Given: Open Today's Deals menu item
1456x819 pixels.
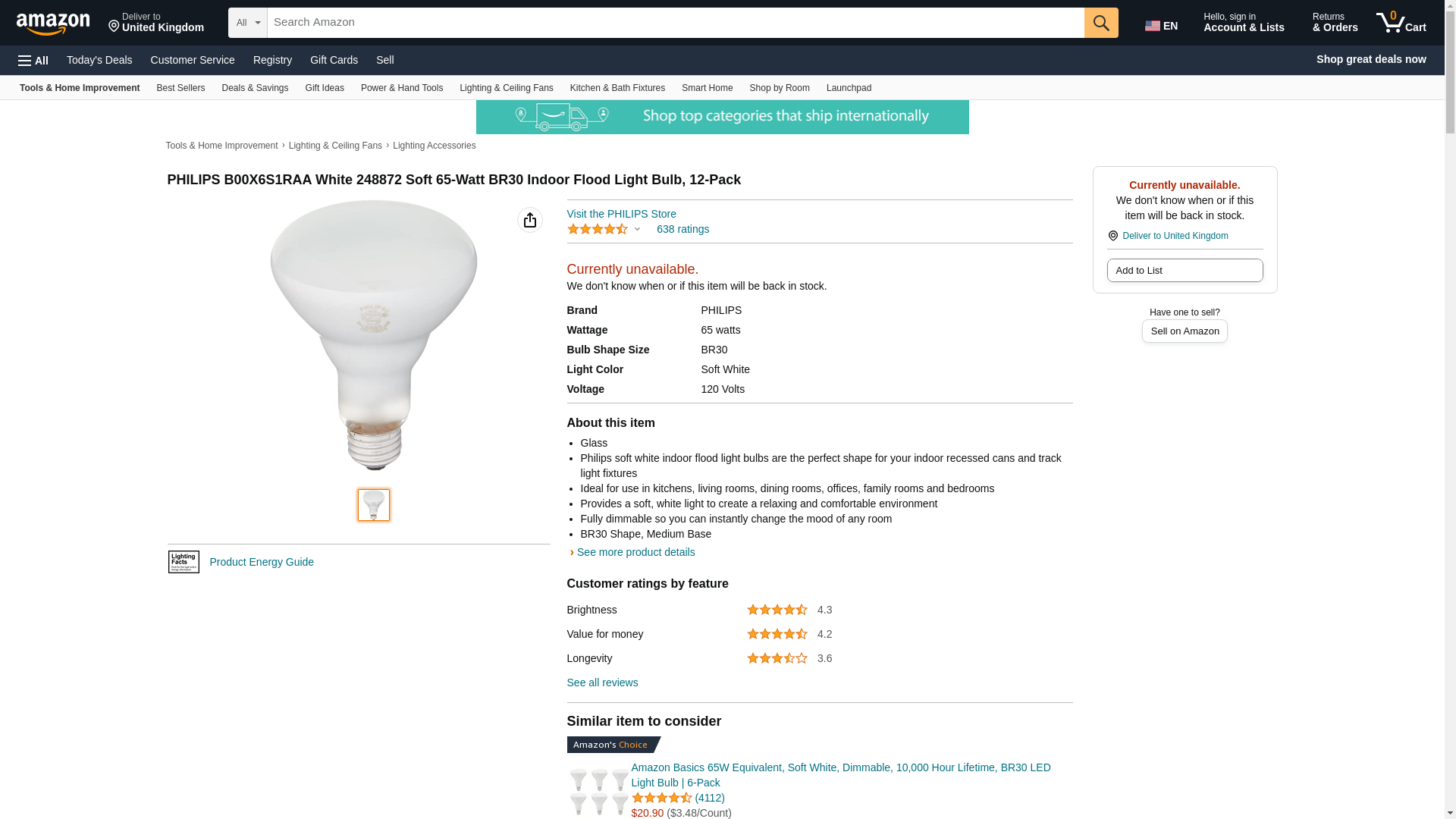Looking at the screenshot, I should click(x=99, y=60).
